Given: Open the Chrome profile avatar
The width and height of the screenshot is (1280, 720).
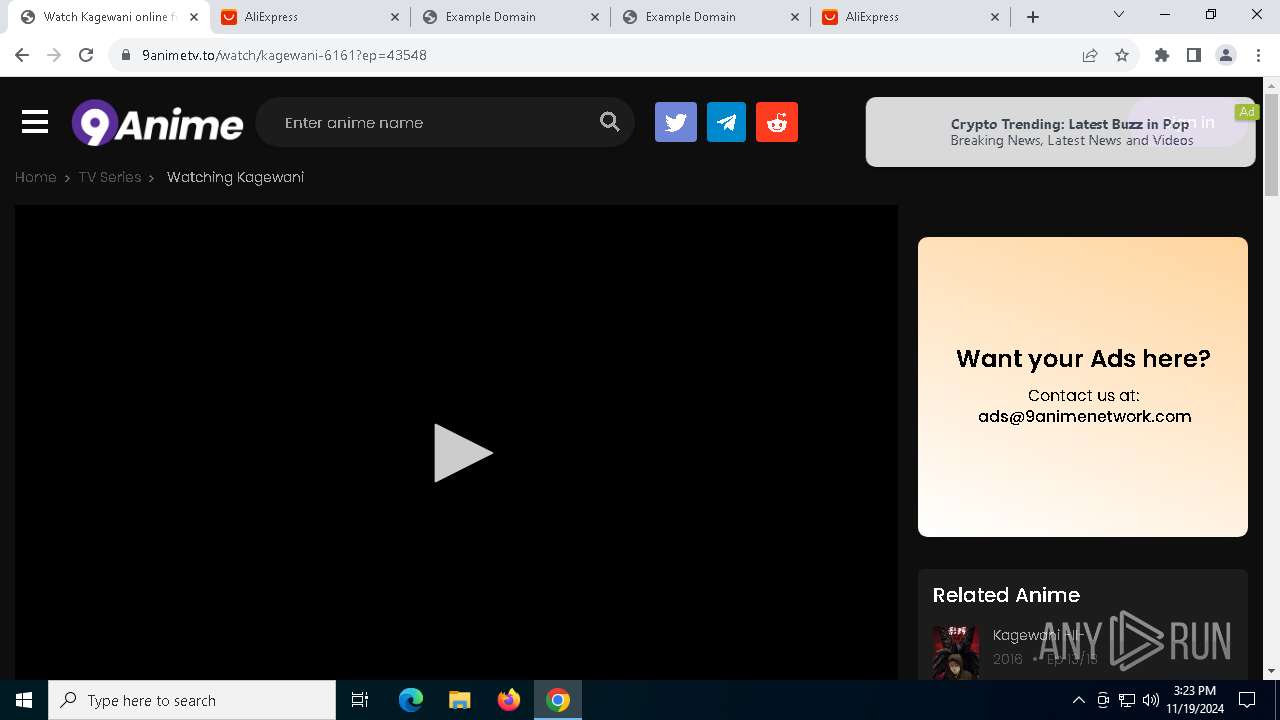Looking at the screenshot, I should coord(1226,55).
